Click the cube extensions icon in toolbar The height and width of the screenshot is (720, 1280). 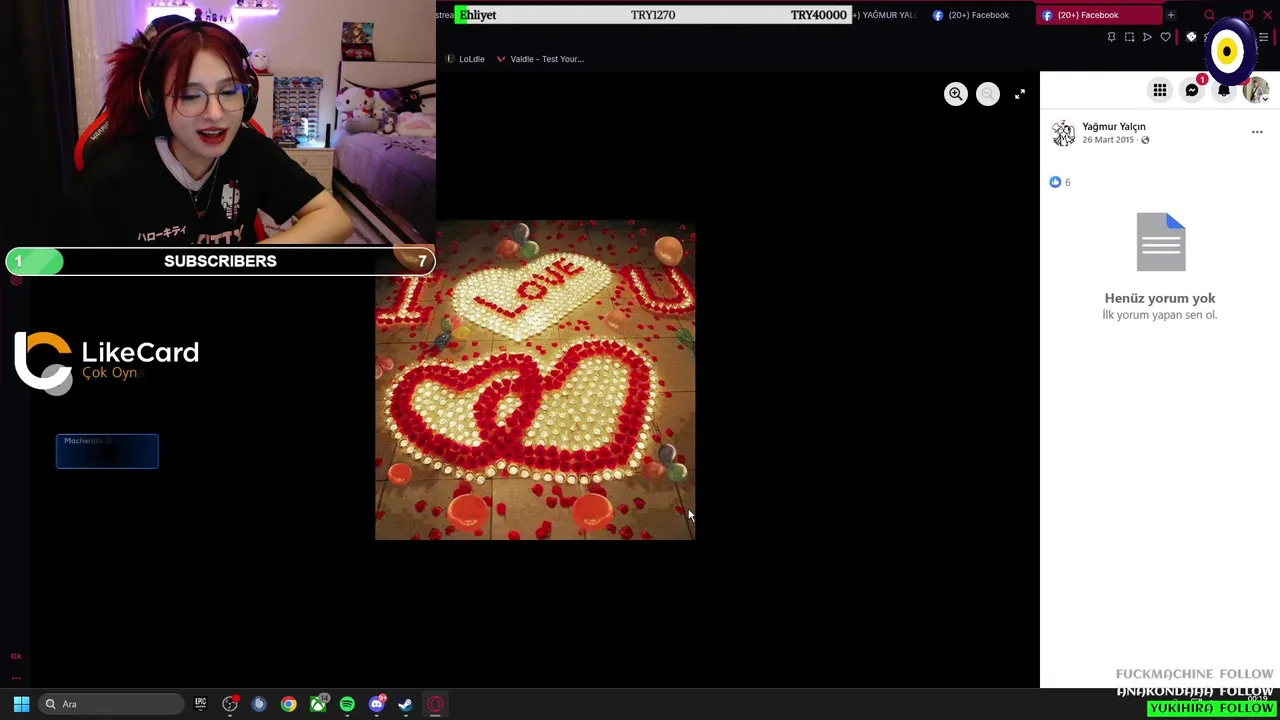pos(1191,37)
